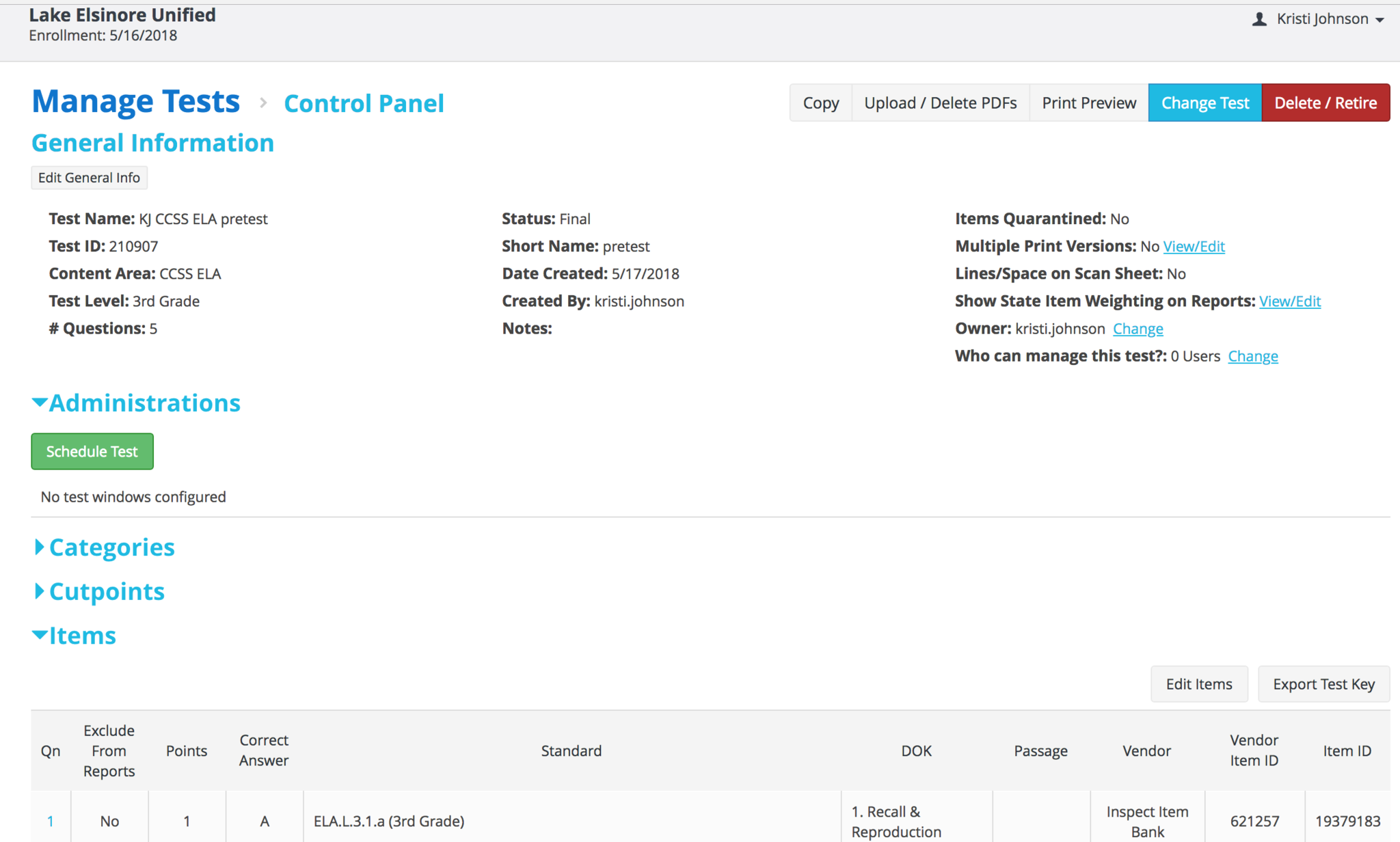This screenshot has height=842, width=1400.
Task: Click the user profile icon
Action: (1259, 19)
